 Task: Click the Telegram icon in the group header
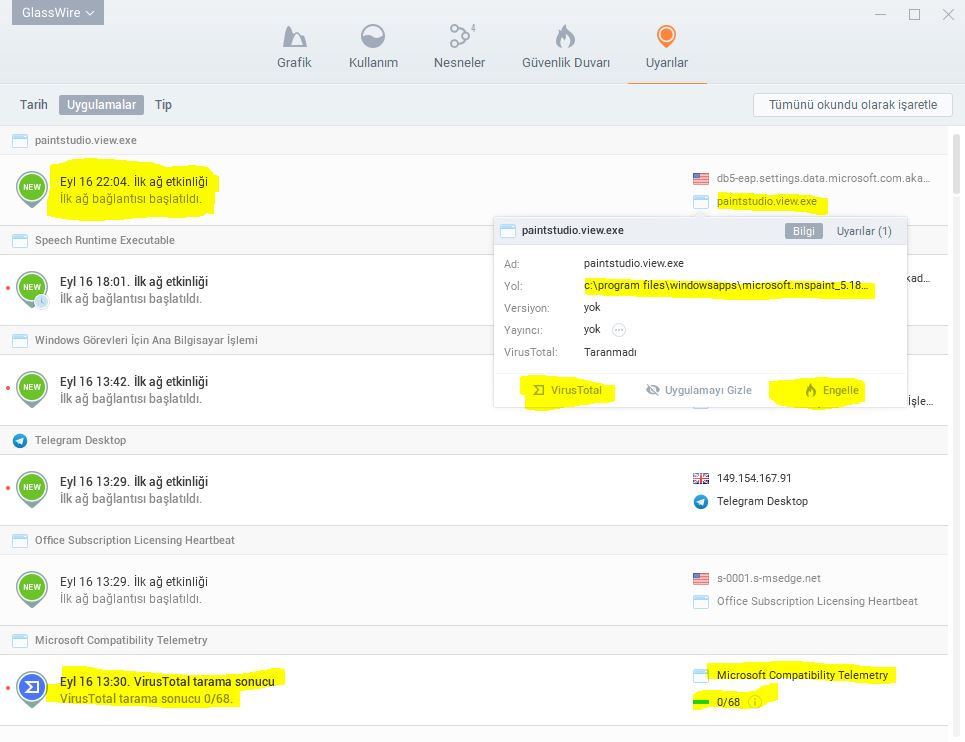[x=20, y=441]
